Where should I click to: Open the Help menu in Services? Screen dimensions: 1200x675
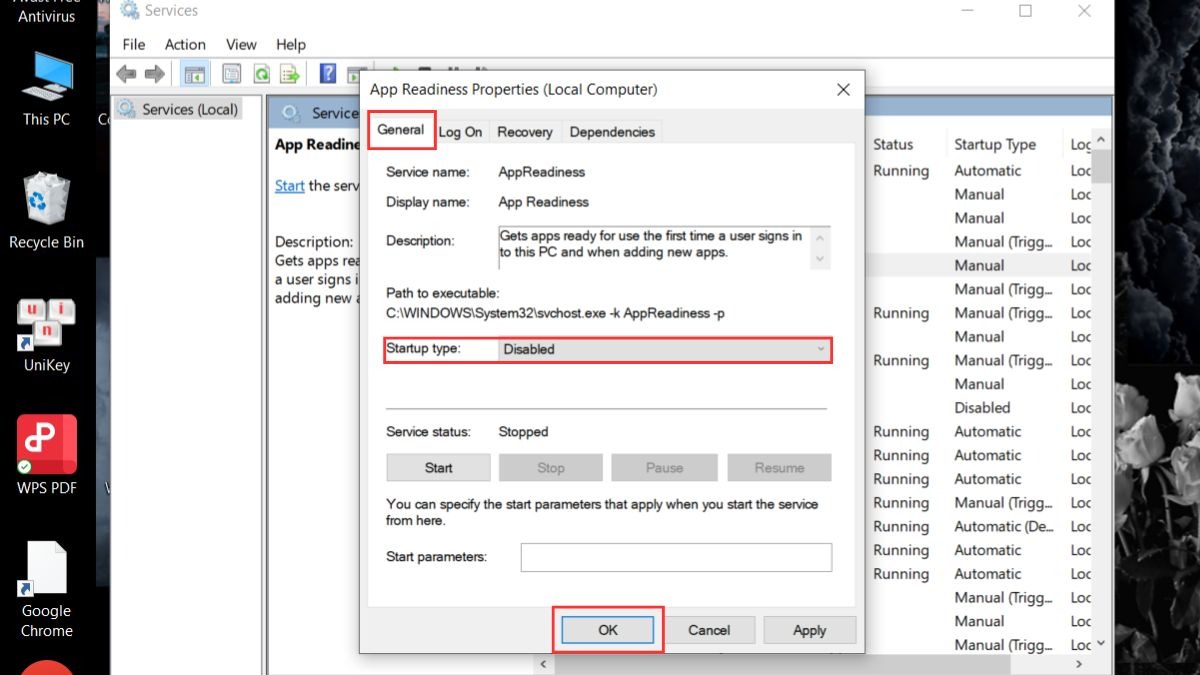[291, 44]
